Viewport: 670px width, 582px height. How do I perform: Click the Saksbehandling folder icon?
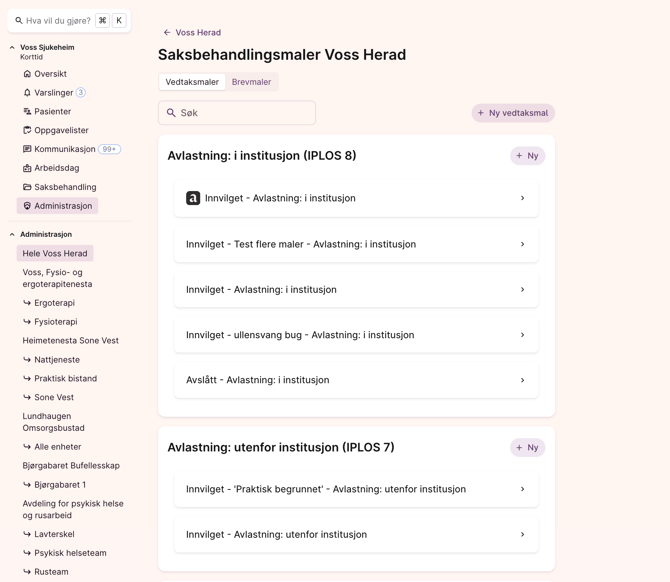pos(27,187)
